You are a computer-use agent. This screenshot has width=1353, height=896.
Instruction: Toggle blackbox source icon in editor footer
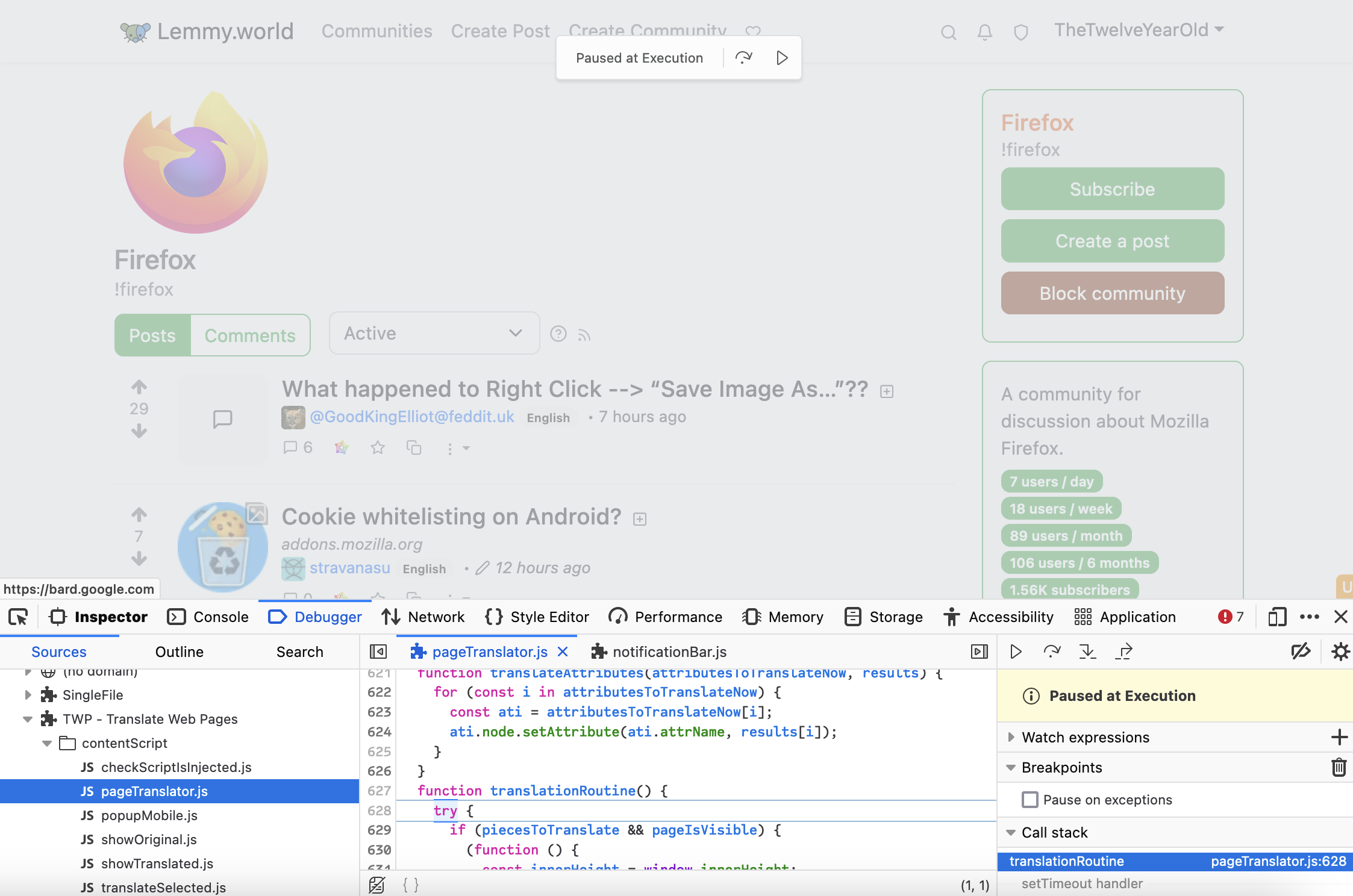377,885
